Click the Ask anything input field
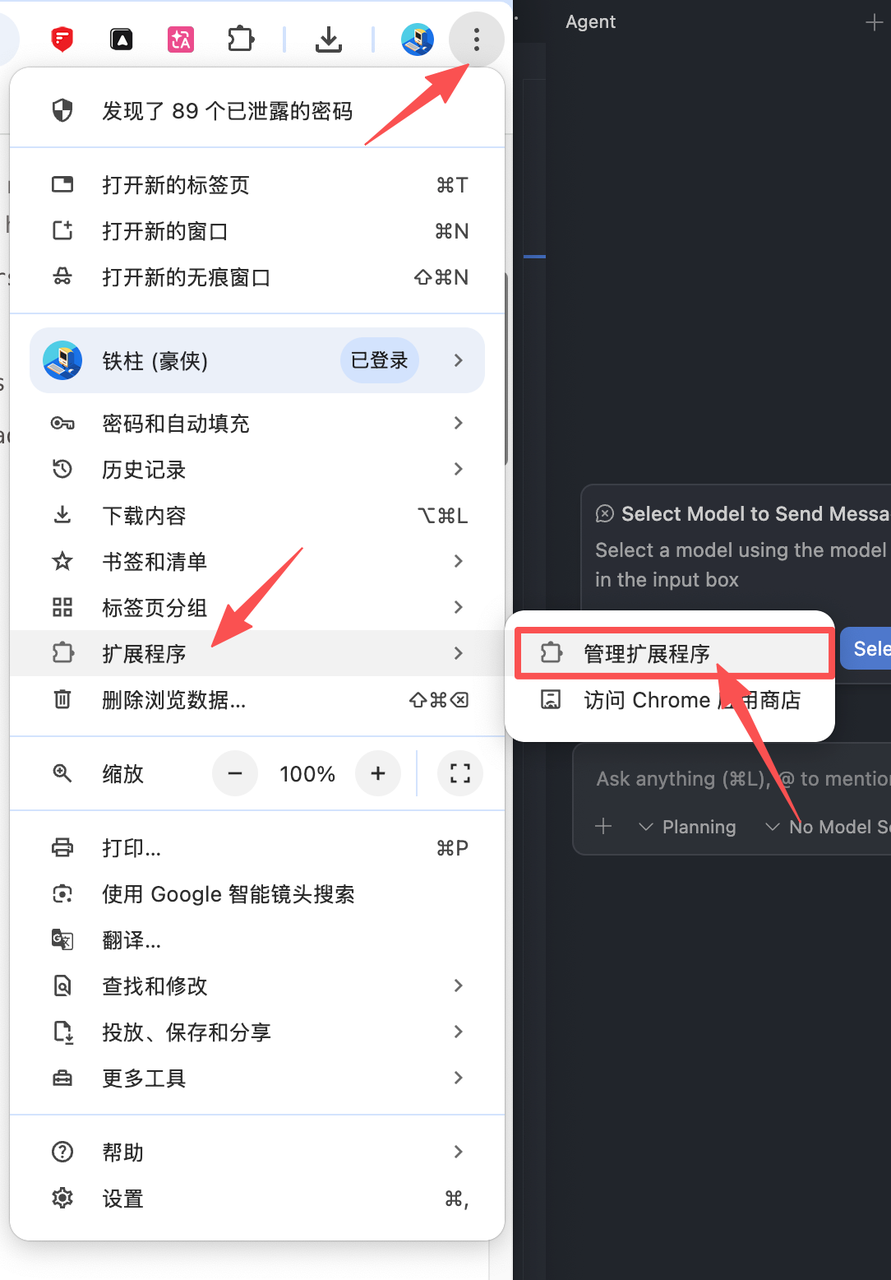891x1280 pixels. click(740, 779)
